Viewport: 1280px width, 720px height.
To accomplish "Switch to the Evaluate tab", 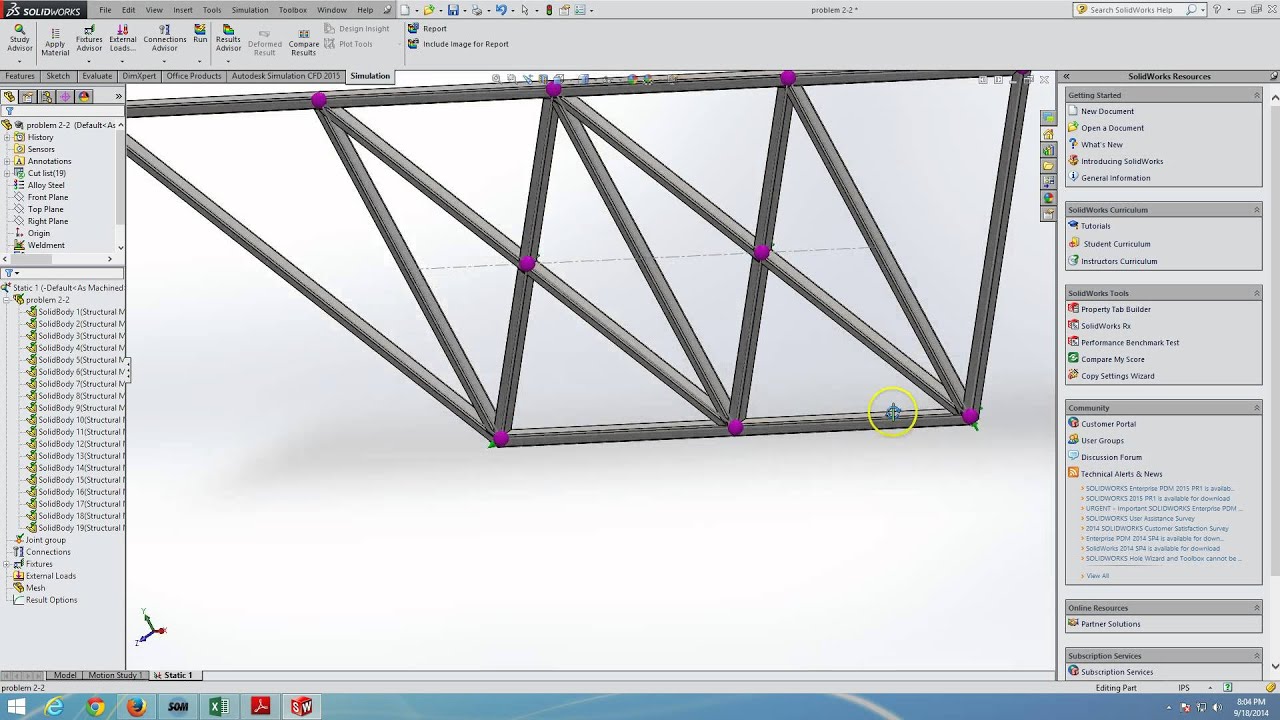I will pos(97,76).
